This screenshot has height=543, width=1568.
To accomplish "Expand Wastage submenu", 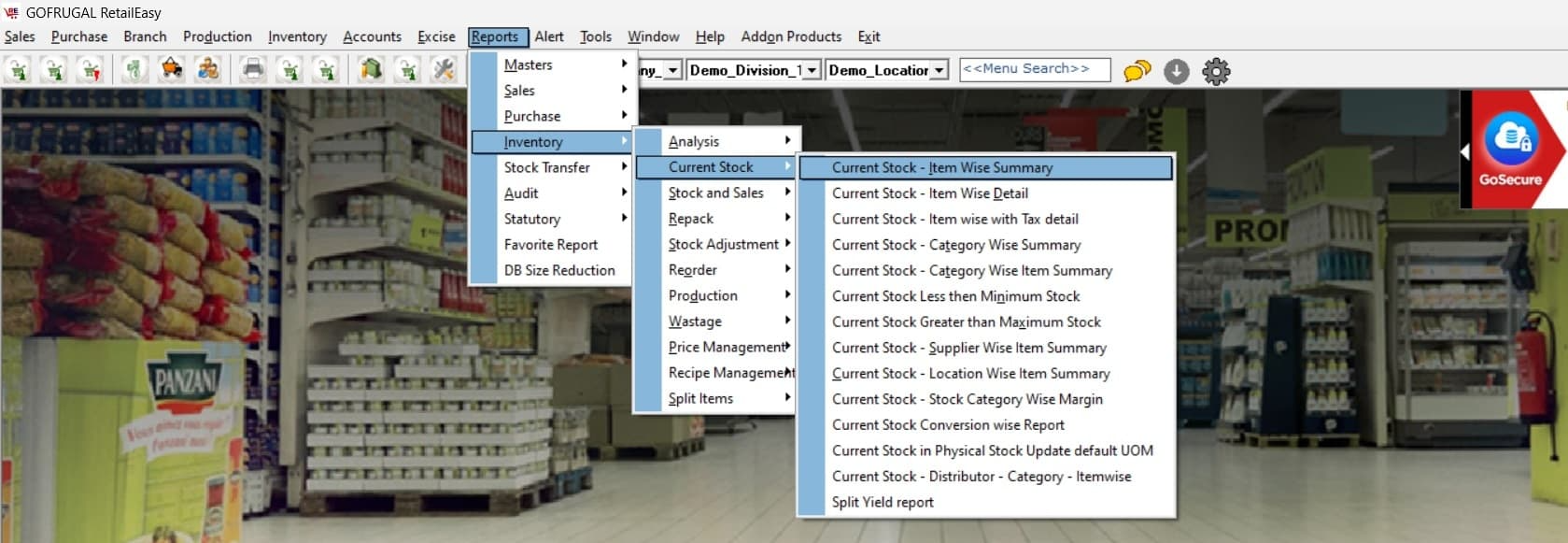I will tap(716, 322).
